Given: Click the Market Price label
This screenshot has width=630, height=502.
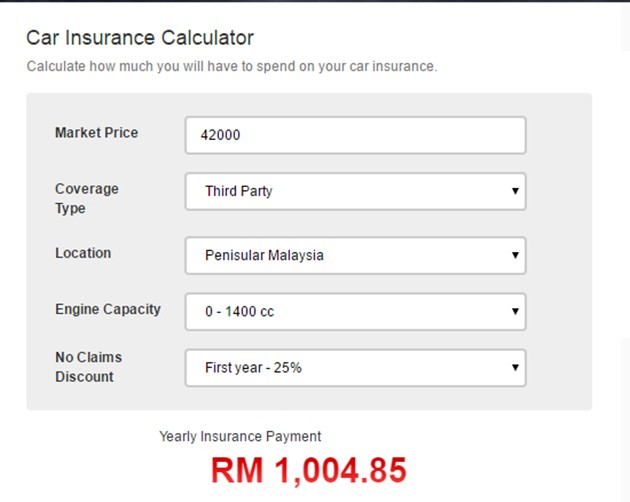Looking at the screenshot, I should point(97,133).
